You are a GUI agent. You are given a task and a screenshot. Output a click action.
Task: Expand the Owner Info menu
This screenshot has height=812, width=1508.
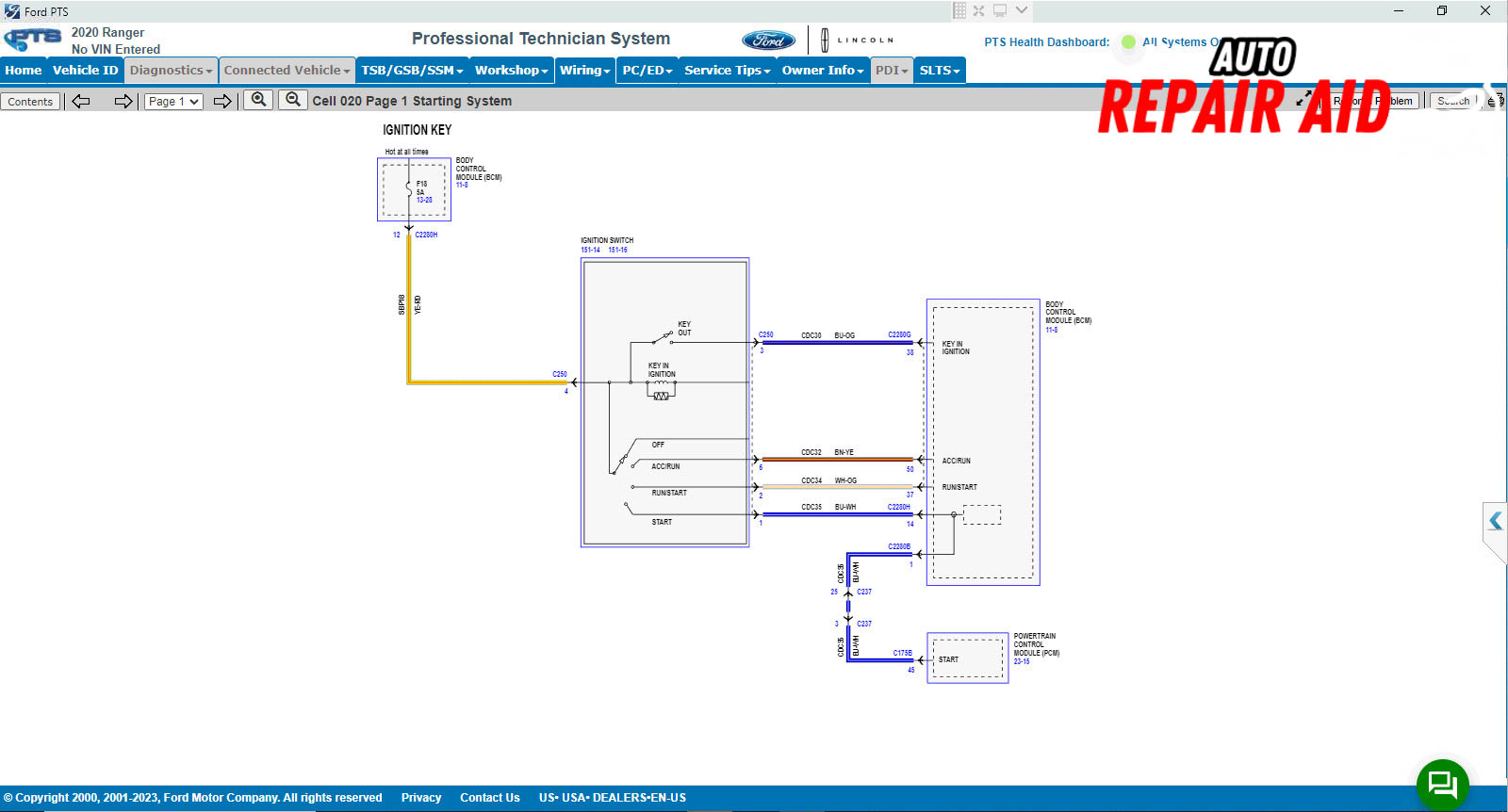[822, 70]
